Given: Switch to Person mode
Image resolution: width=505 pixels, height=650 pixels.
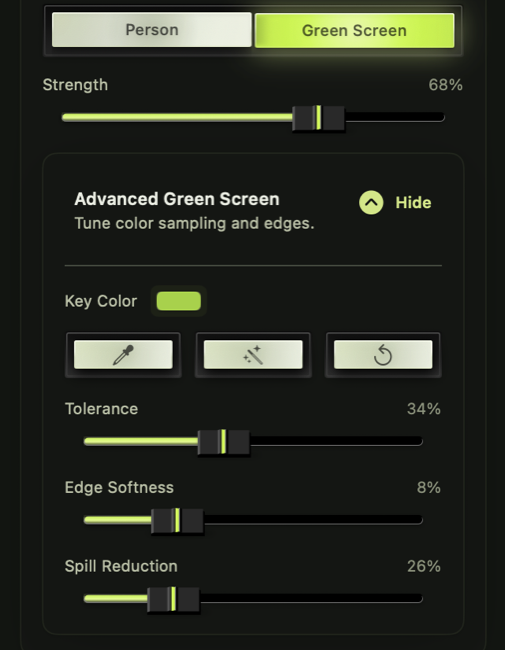Looking at the screenshot, I should (152, 30).
